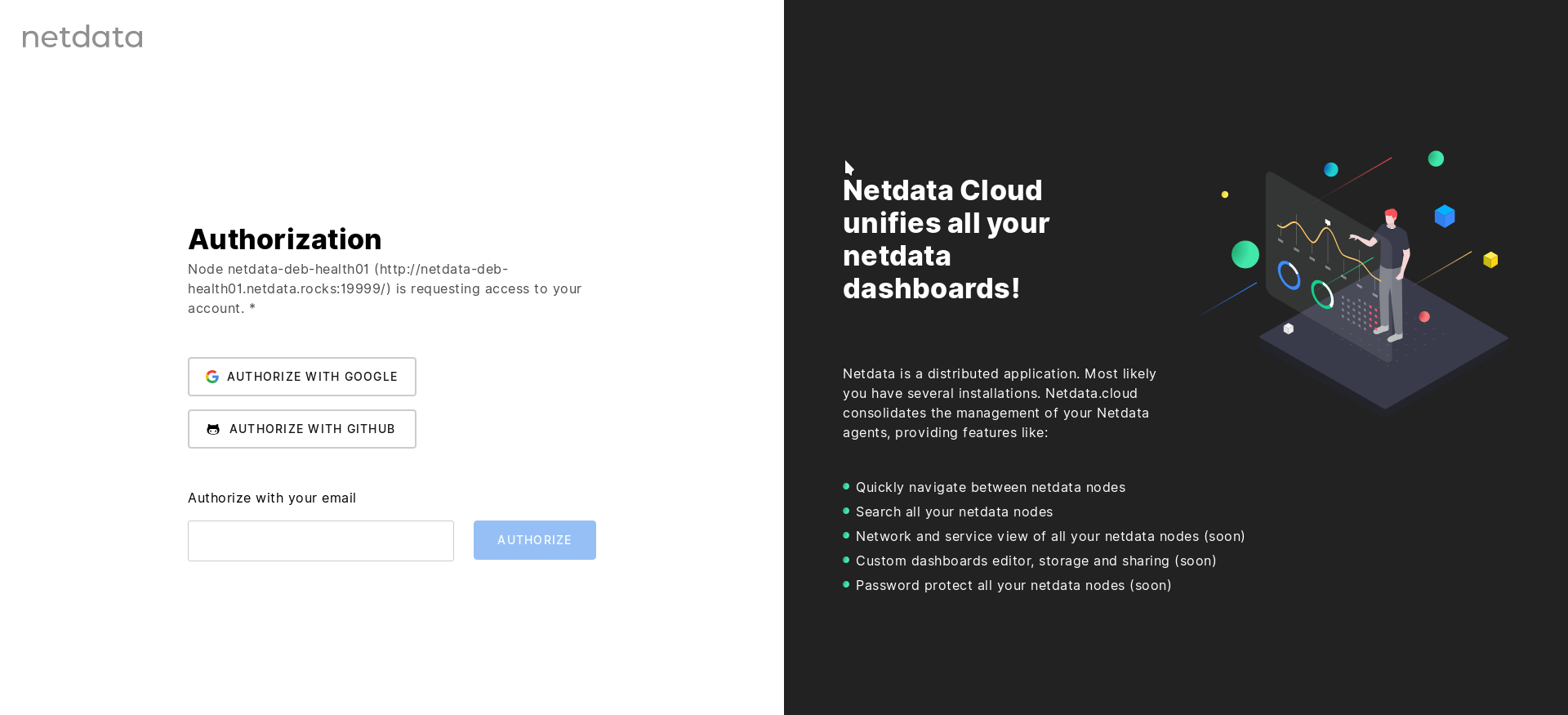Click 'Search all your netdata nodes'

point(955,512)
